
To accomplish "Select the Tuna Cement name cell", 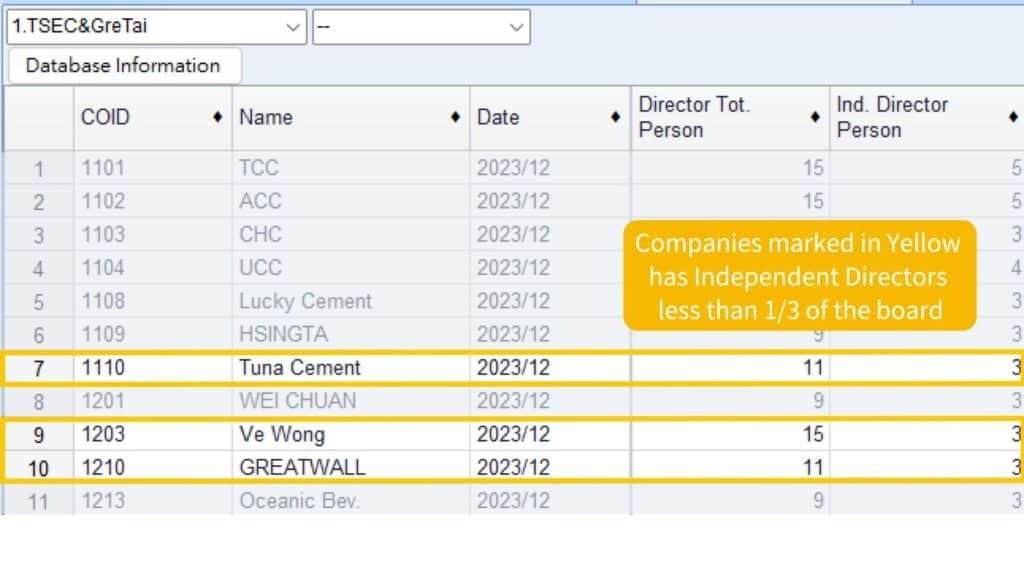I will [x=300, y=368].
